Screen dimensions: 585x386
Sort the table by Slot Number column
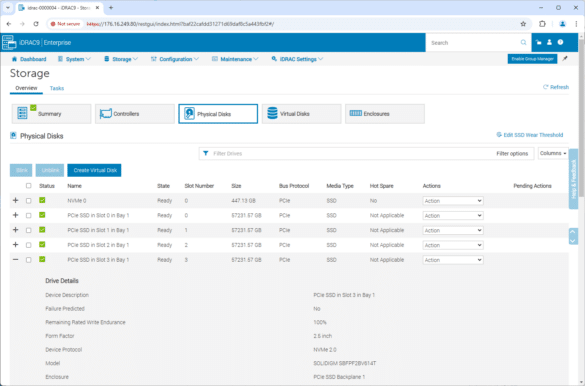coord(199,186)
